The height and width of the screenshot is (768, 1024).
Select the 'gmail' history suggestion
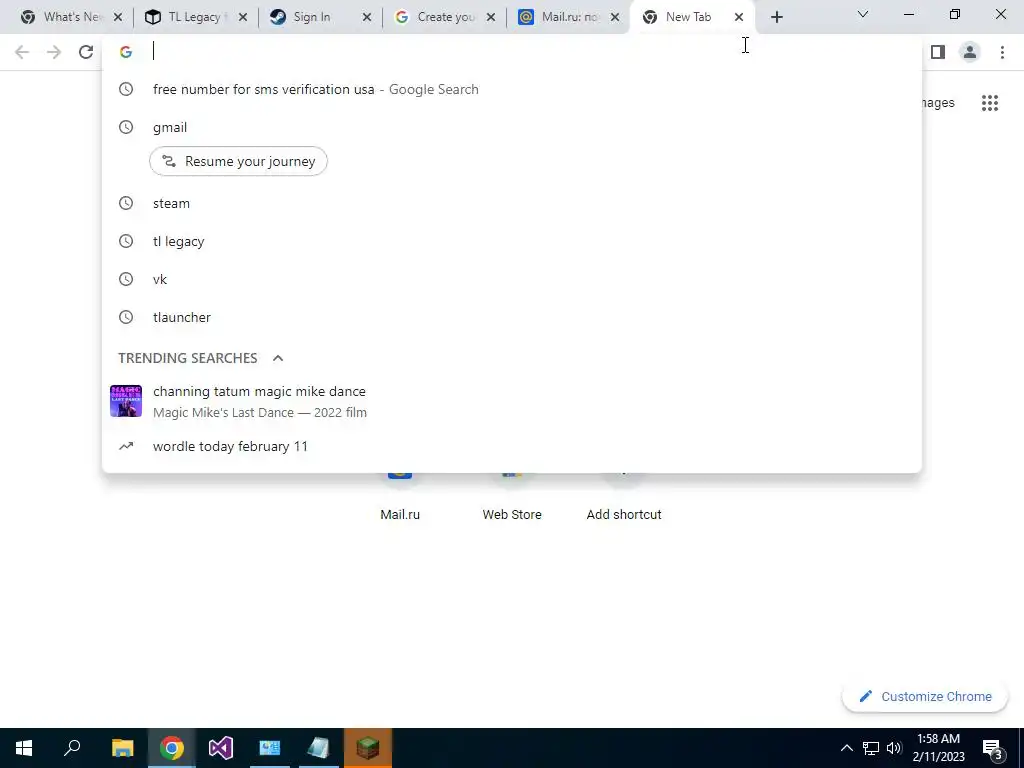coord(511,127)
